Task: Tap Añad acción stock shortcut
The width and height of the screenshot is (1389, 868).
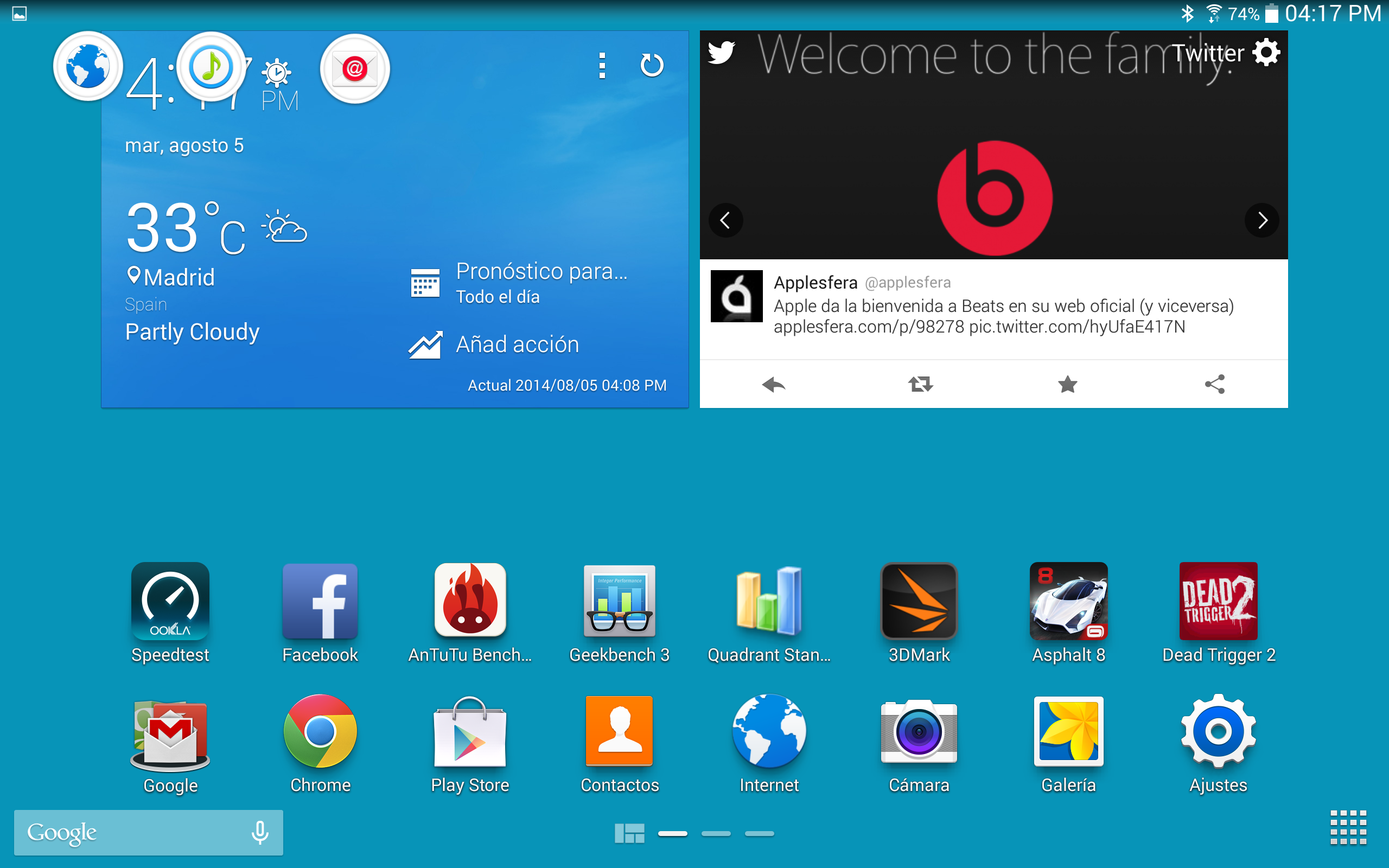Action: (x=494, y=344)
